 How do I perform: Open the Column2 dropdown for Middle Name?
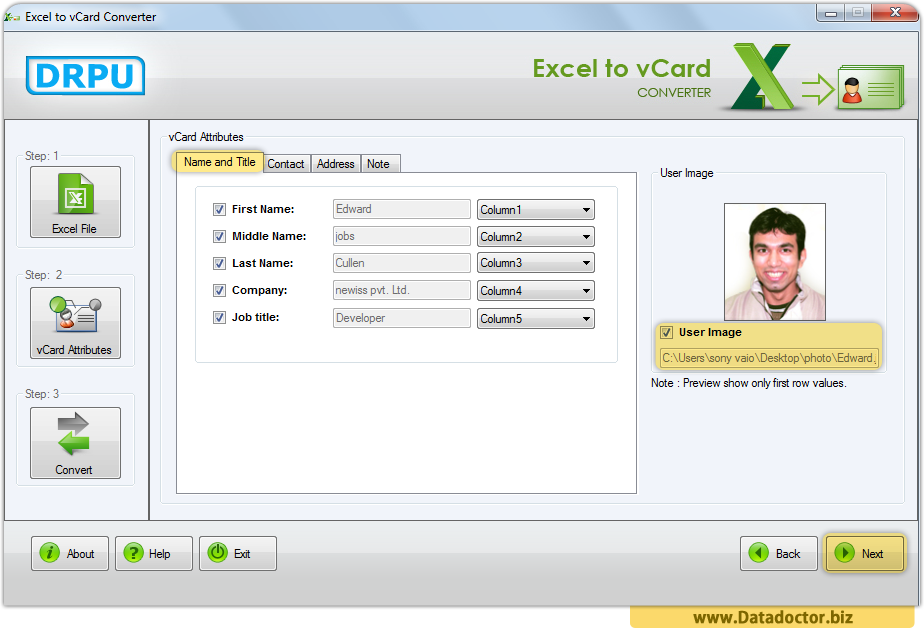pos(536,237)
